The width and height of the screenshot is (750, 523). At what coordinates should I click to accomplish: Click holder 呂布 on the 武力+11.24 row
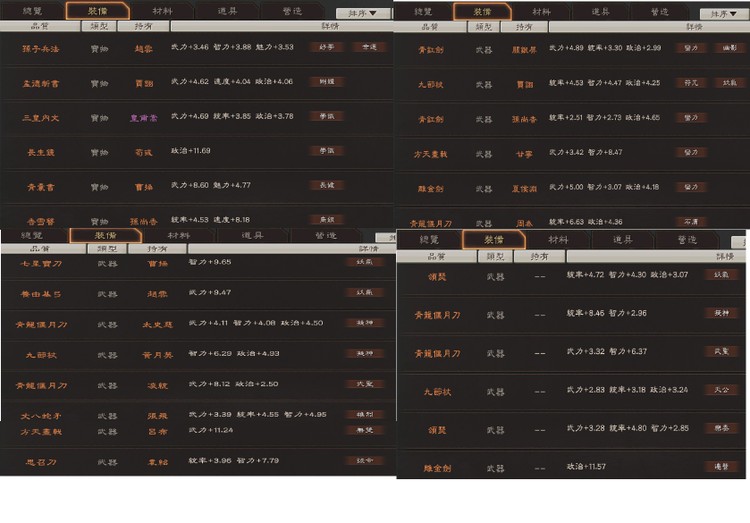(x=157, y=431)
